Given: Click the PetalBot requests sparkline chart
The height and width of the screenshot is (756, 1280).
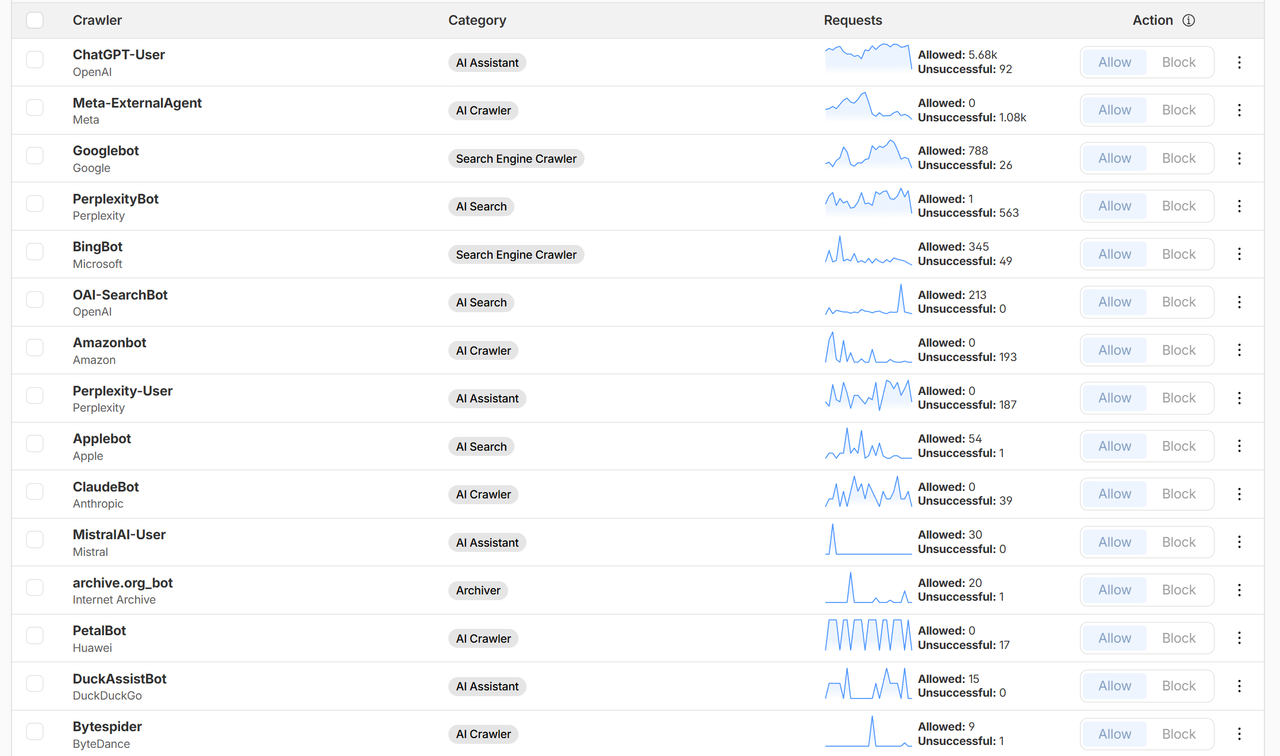Looking at the screenshot, I should pos(868,634).
